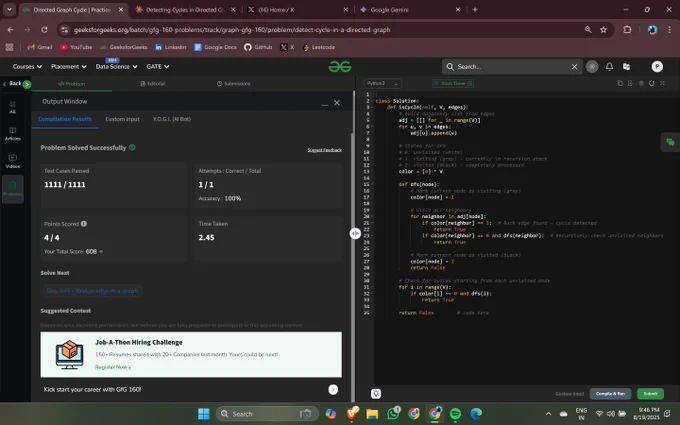680x425 pixels.
Task: Open the Leetcode bookmark
Action: point(319,47)
